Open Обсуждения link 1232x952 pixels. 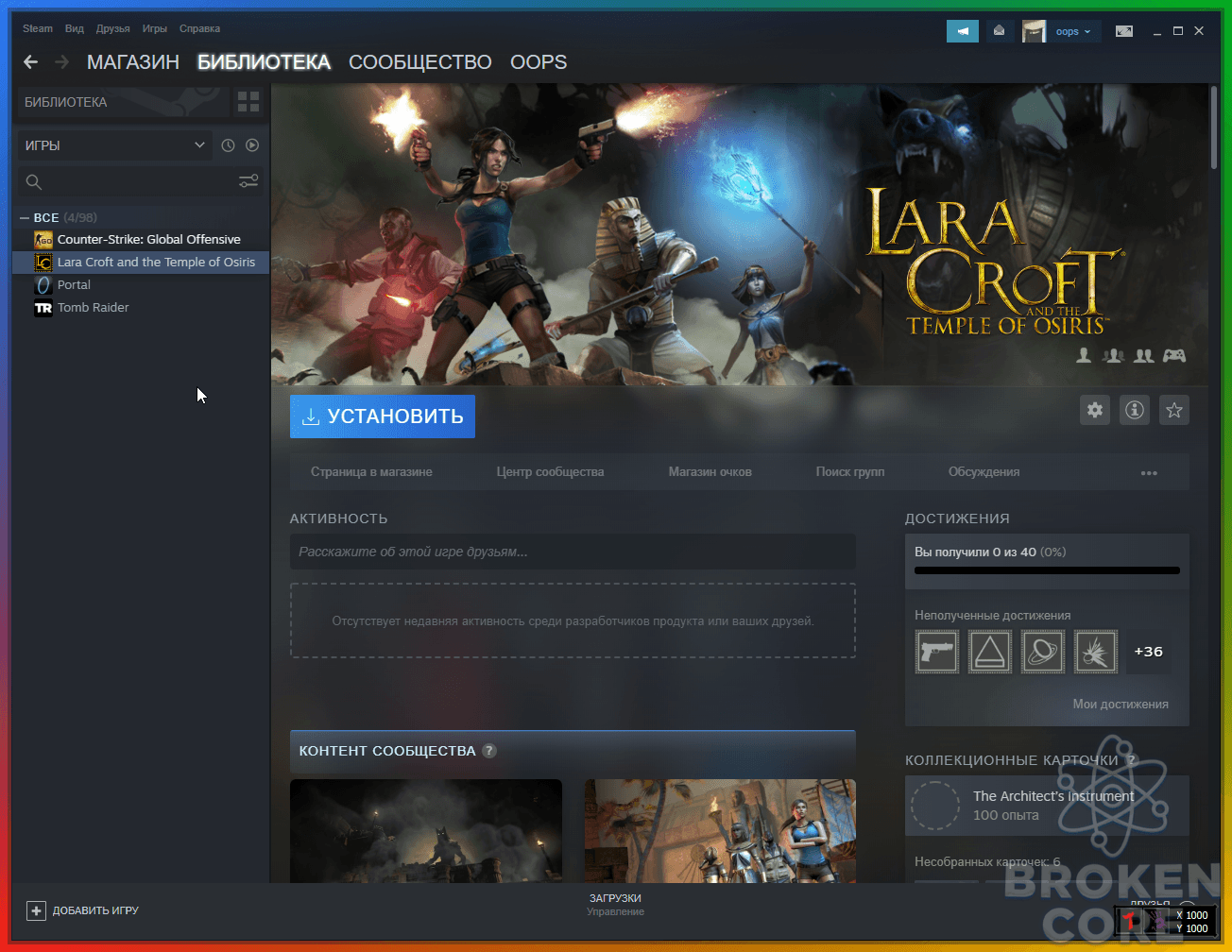(984, 472)
